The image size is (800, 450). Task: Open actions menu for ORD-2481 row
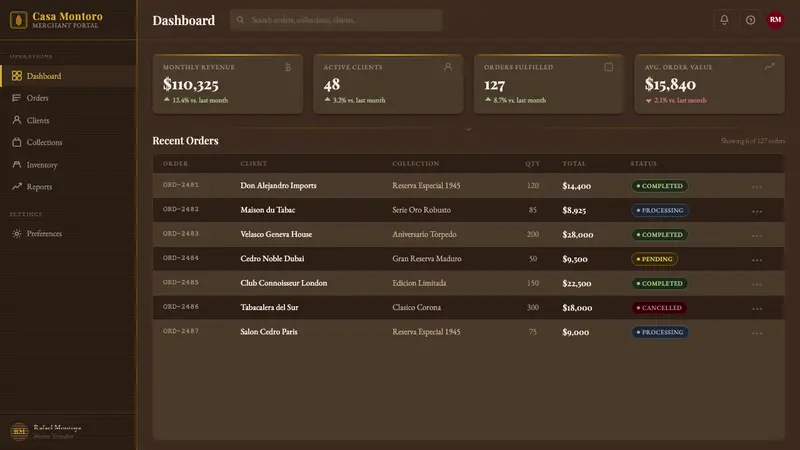(757, 187)
